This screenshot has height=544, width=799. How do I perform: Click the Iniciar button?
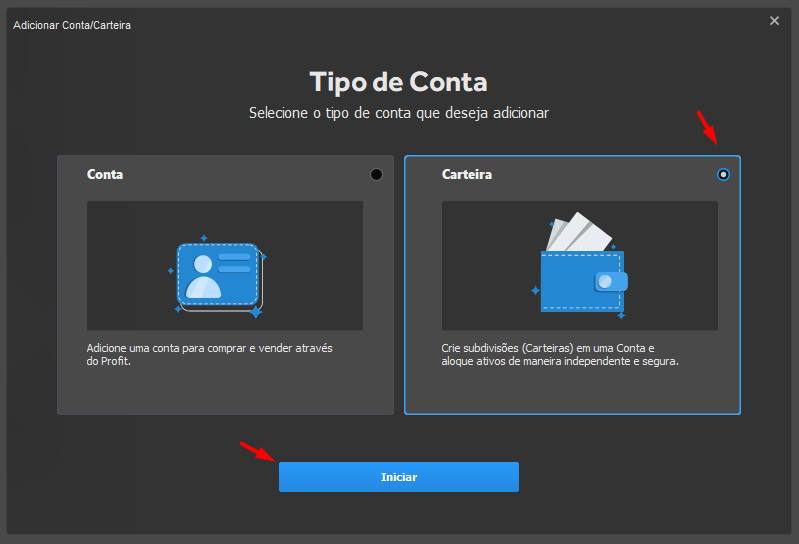398,477
